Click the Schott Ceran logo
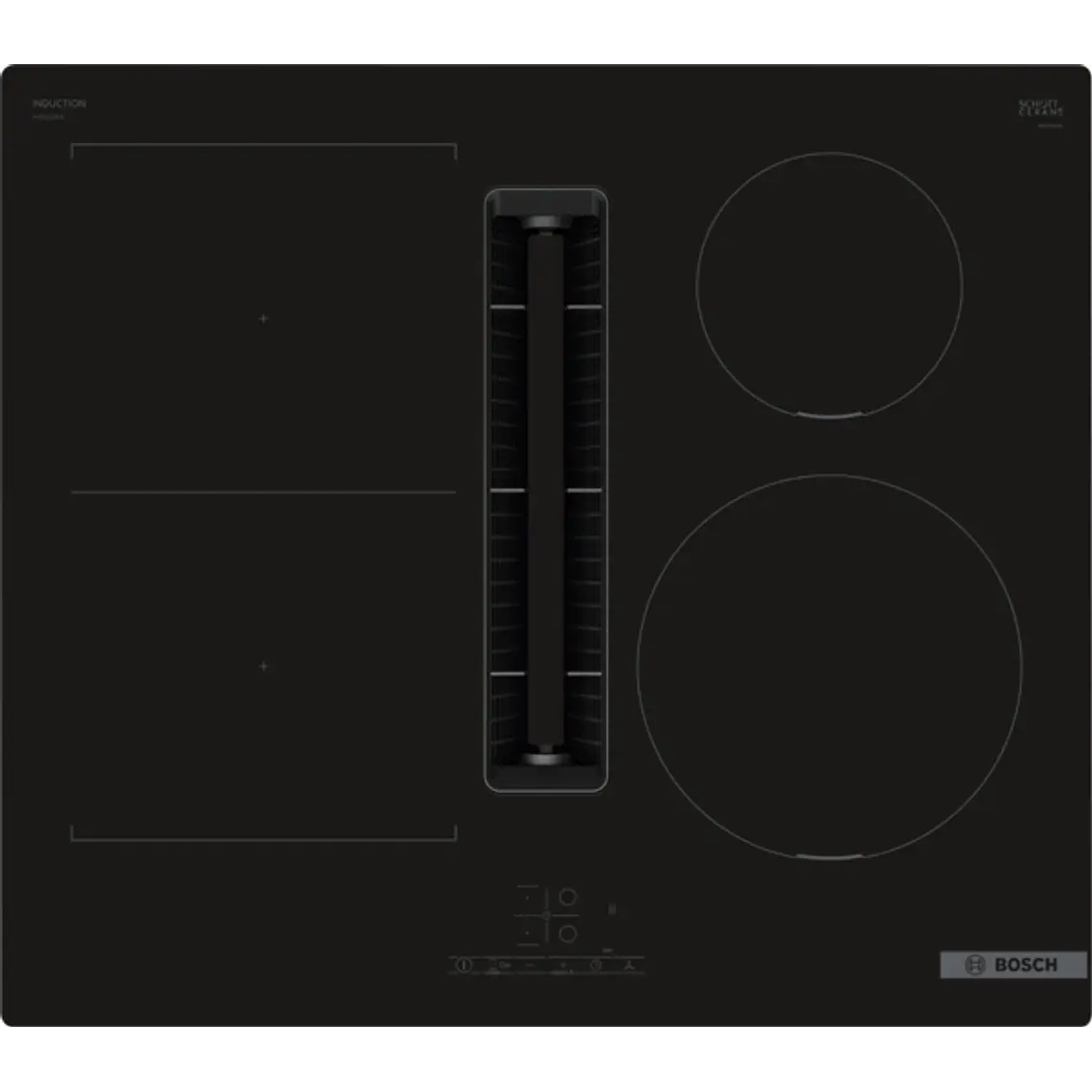Viewport: 1092px width, 1092px height. (x=1040, y=107)
